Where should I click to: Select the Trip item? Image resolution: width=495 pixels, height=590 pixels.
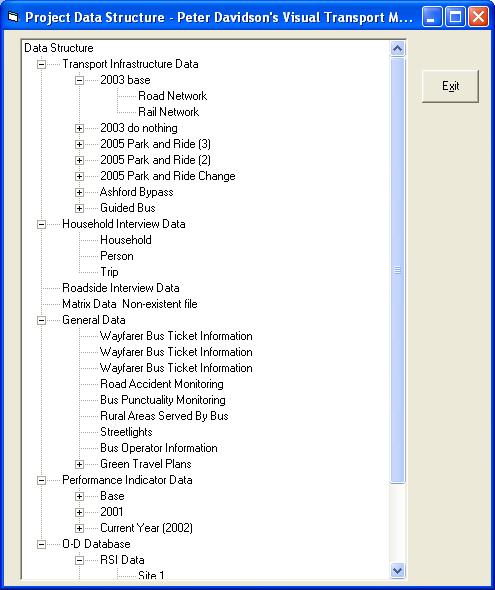click(x=109, y=272)
